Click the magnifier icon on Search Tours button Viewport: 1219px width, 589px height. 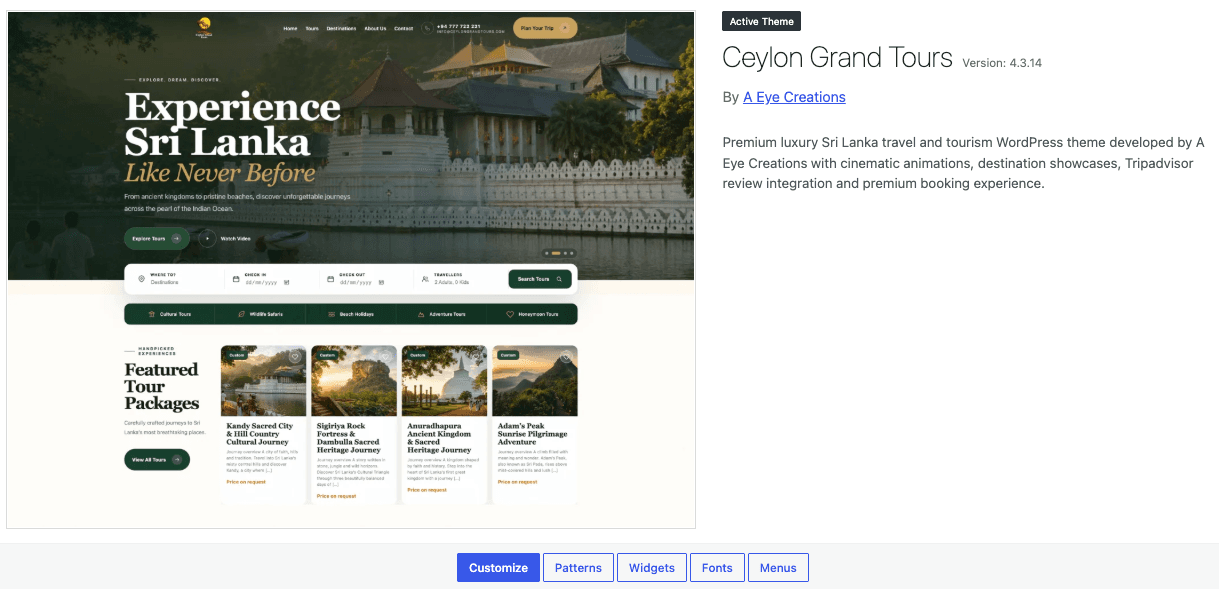[x=559, y=279]
